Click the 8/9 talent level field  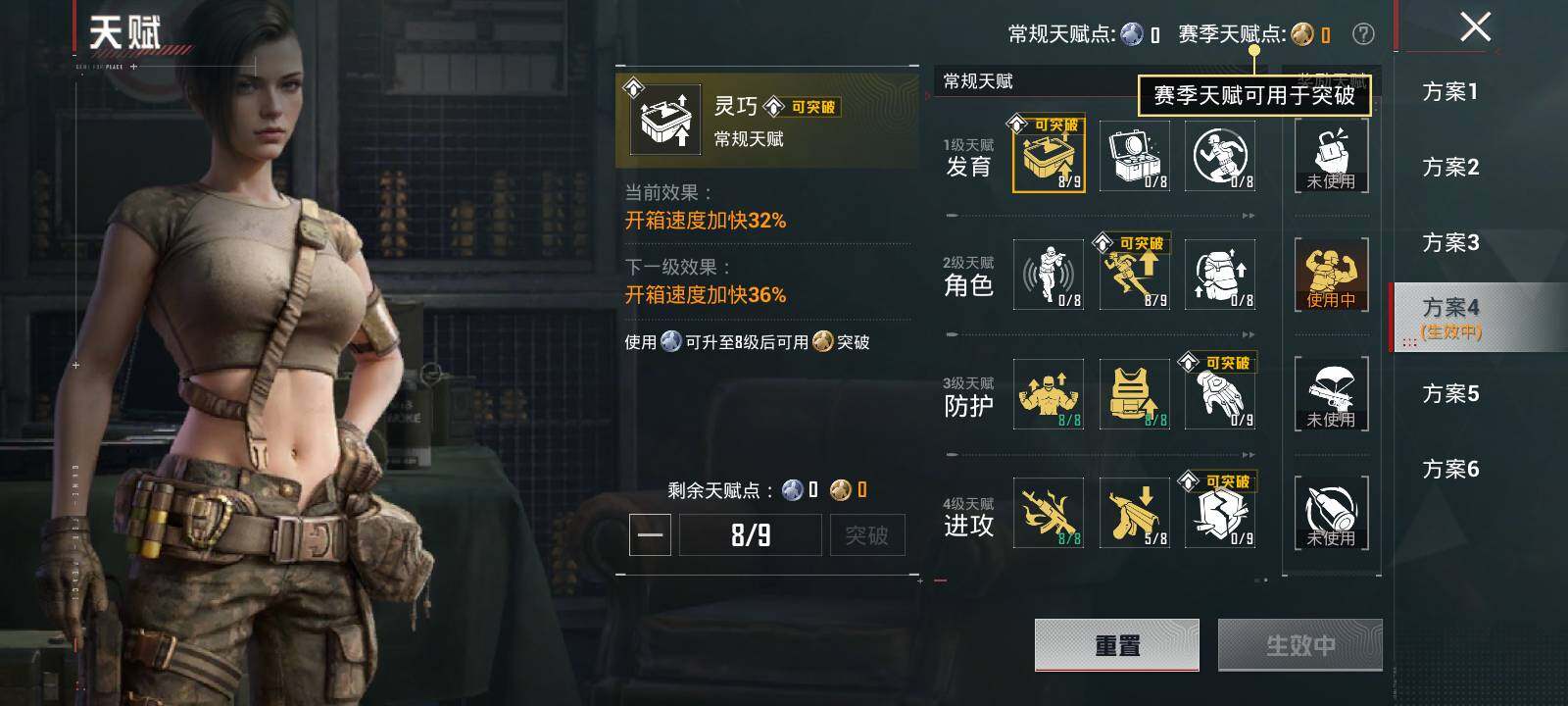[751, 535]
